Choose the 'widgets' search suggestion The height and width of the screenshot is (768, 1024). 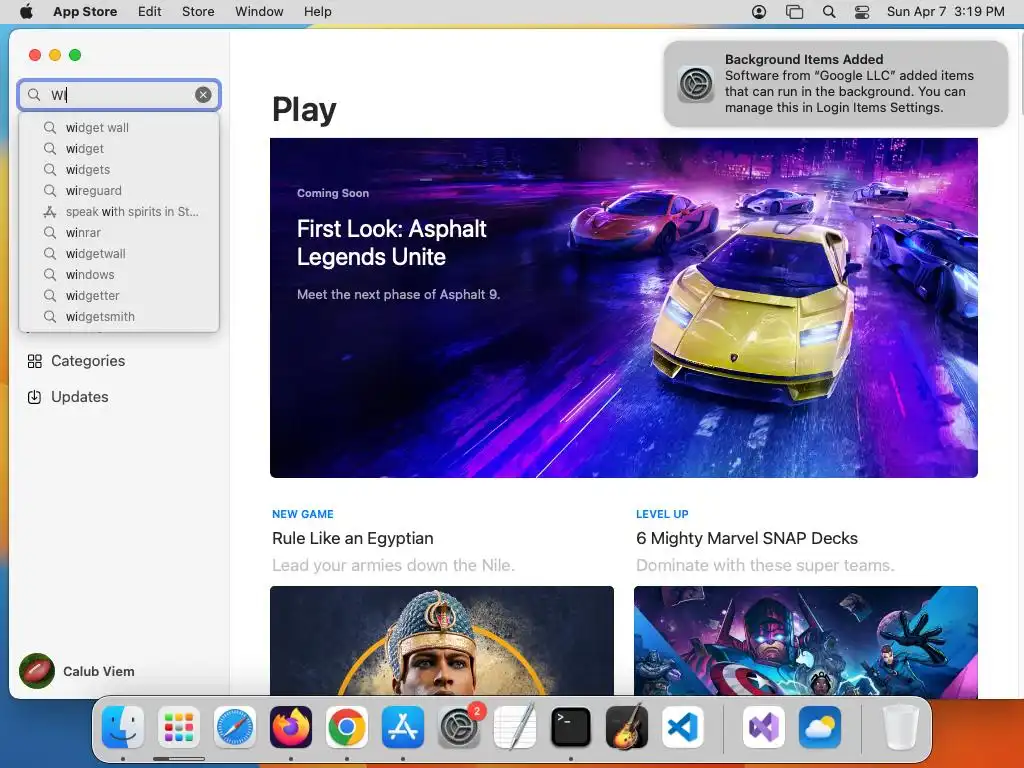click(x=120, y=169)
